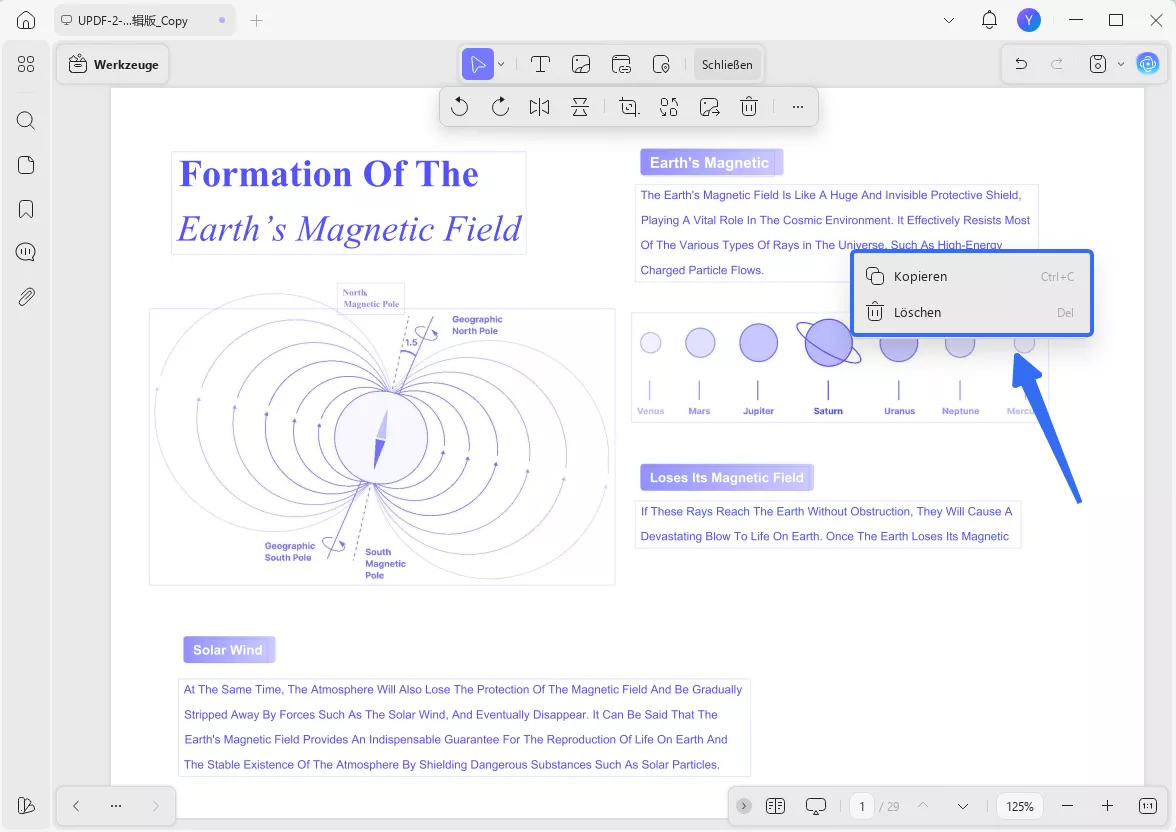The image size is (1176, 832).
Task: Zoom in with plus button
Action: [x=1107, y=806]
